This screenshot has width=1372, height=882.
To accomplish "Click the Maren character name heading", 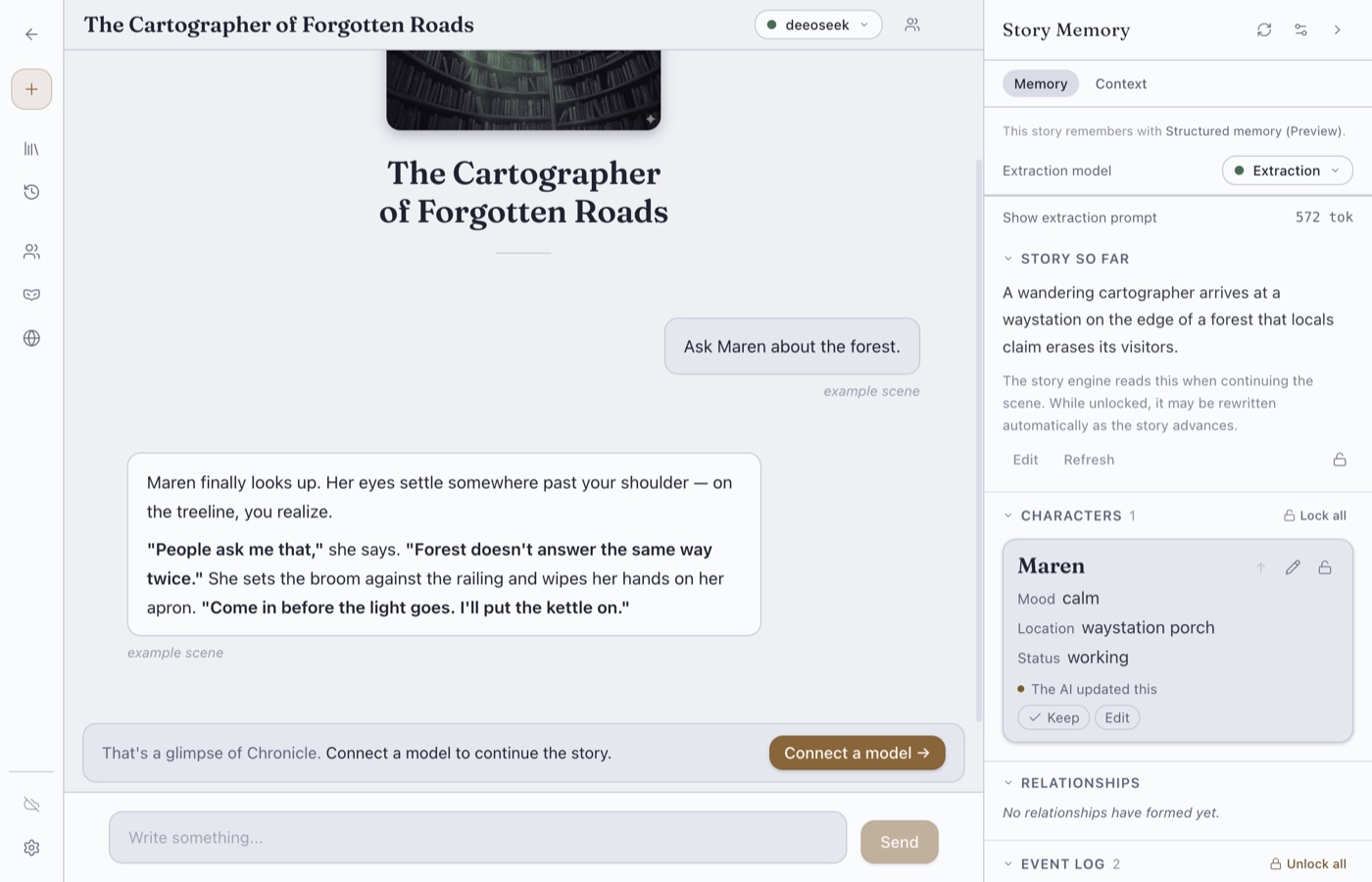I will tap(1052, 565).
